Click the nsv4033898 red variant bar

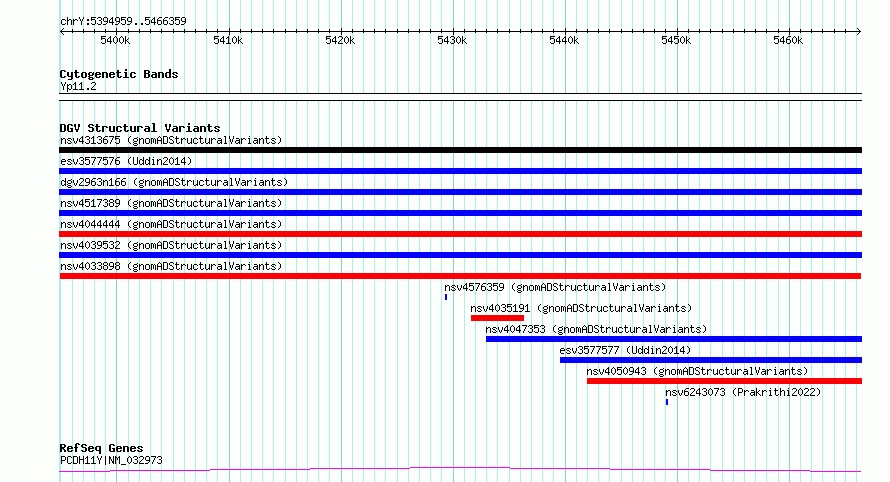(x=460, y=276)
